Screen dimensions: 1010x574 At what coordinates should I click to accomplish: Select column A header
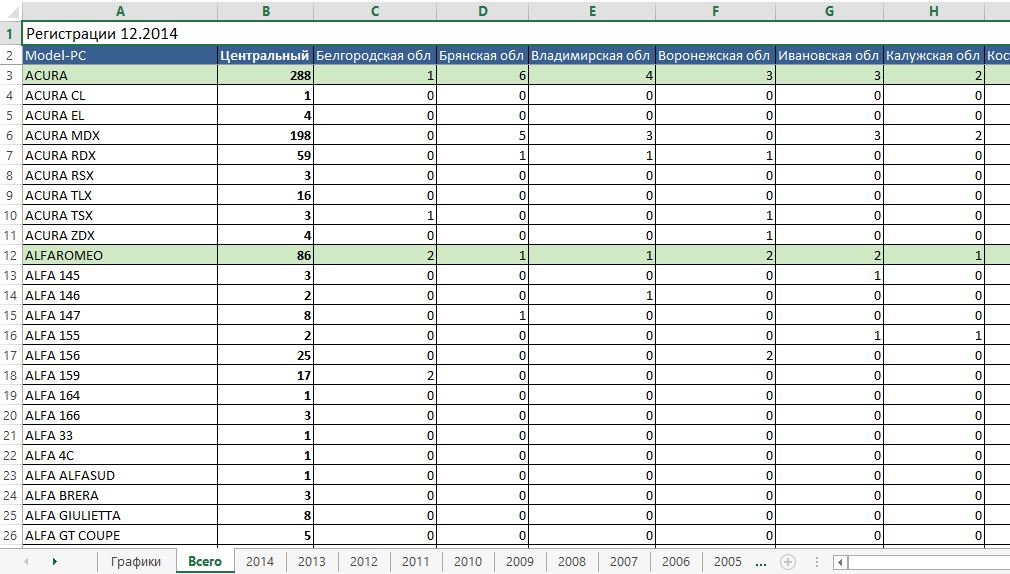[120, 11]
